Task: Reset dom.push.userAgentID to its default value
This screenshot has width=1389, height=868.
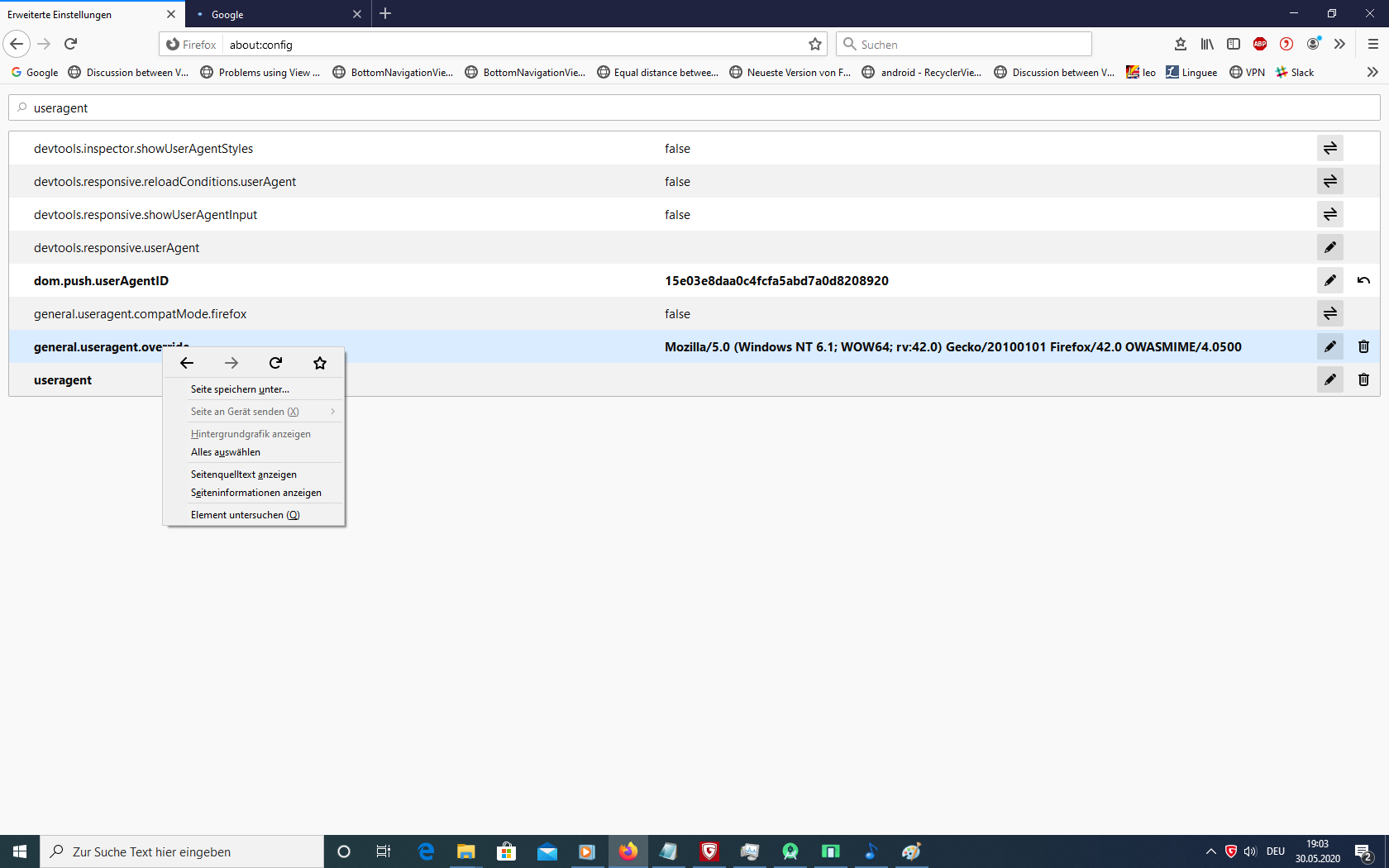Action: point(1363,280)
